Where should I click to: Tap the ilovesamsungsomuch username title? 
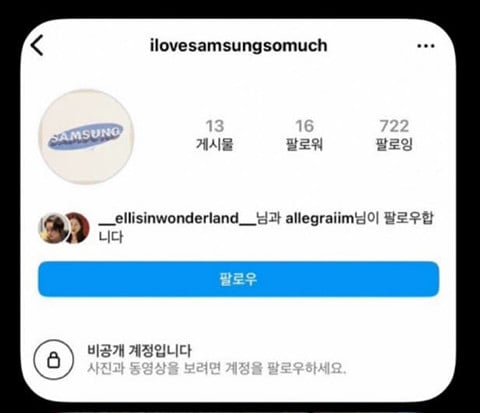click(239, 45)
